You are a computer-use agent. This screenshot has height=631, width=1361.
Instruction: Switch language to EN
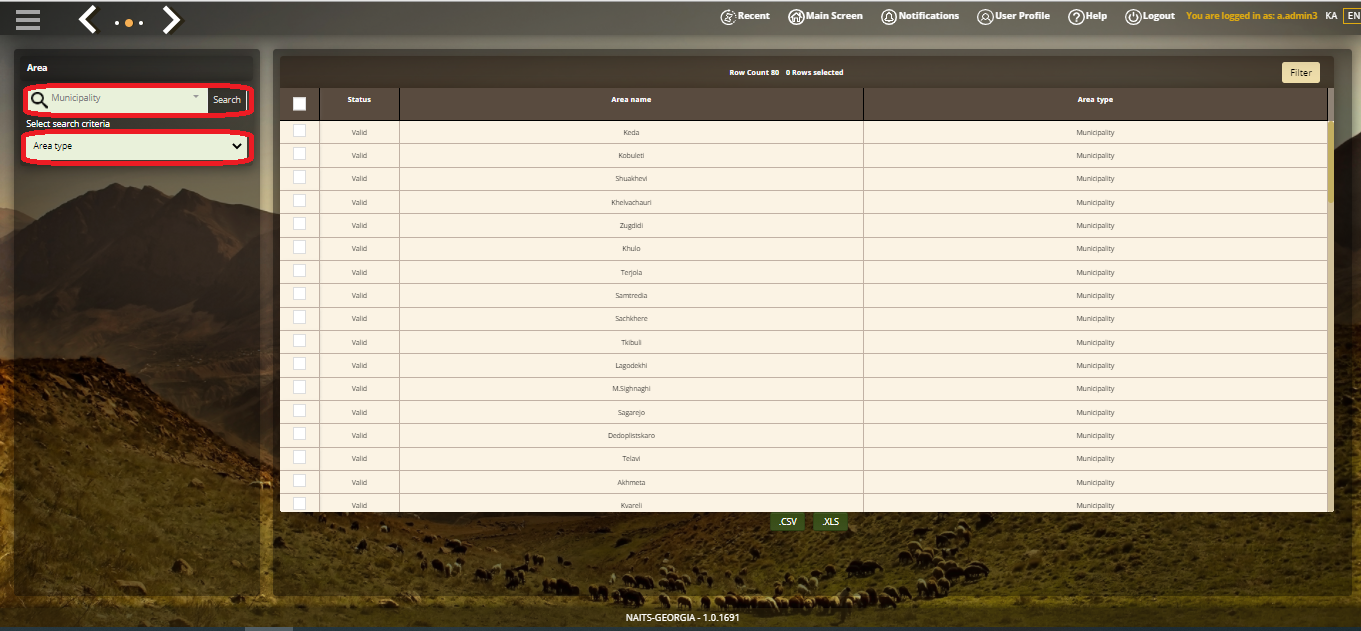point(1352,16)
